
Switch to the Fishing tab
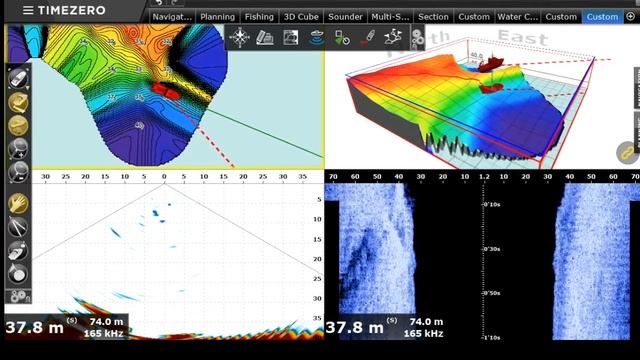[259, 17]
